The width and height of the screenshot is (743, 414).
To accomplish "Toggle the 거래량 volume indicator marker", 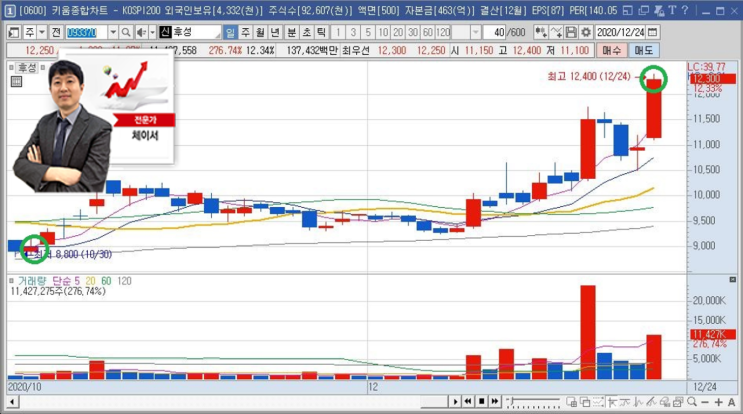I will [11, 281].
